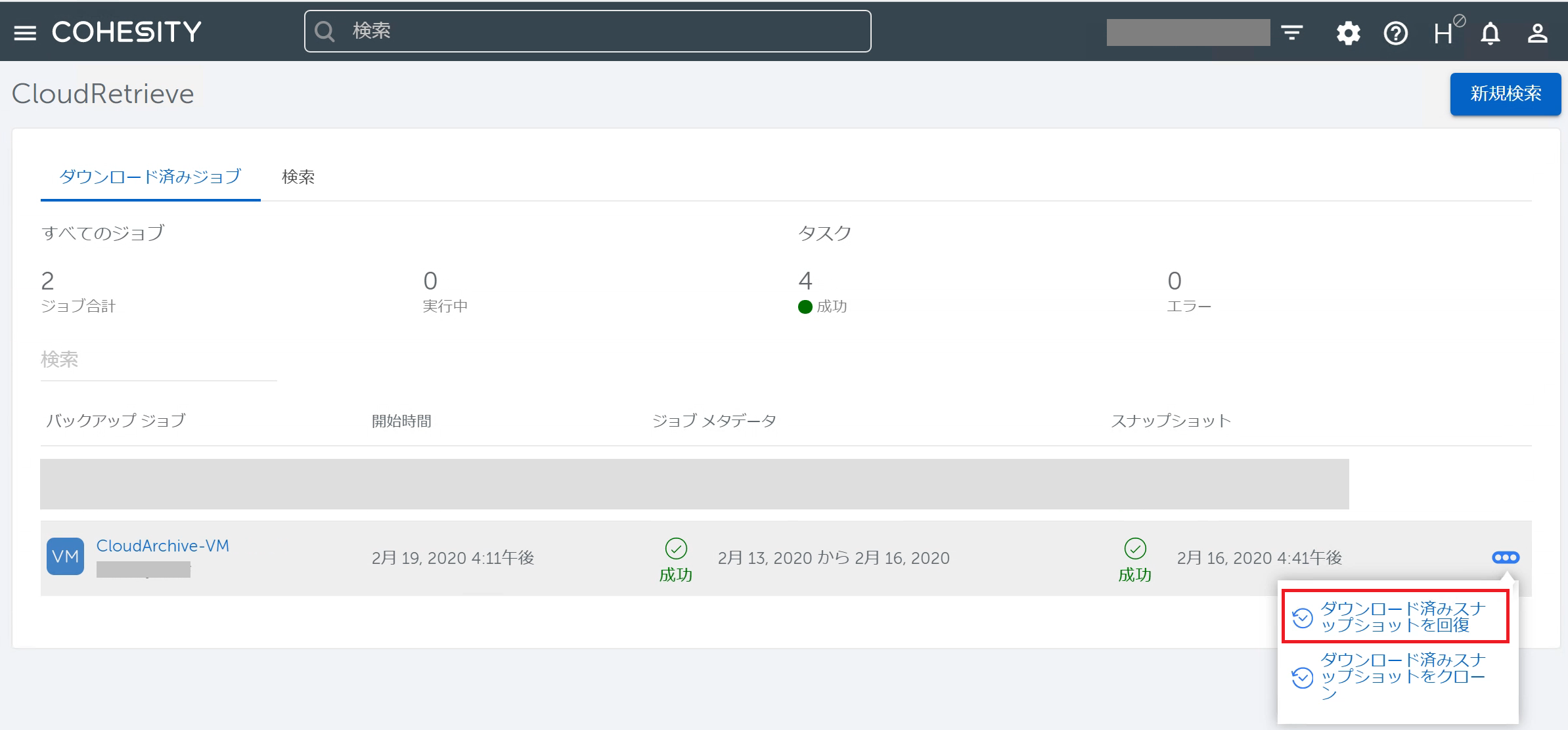
Task: Click the VM icon for CloudArchive-VM
Action: [65, 557]
